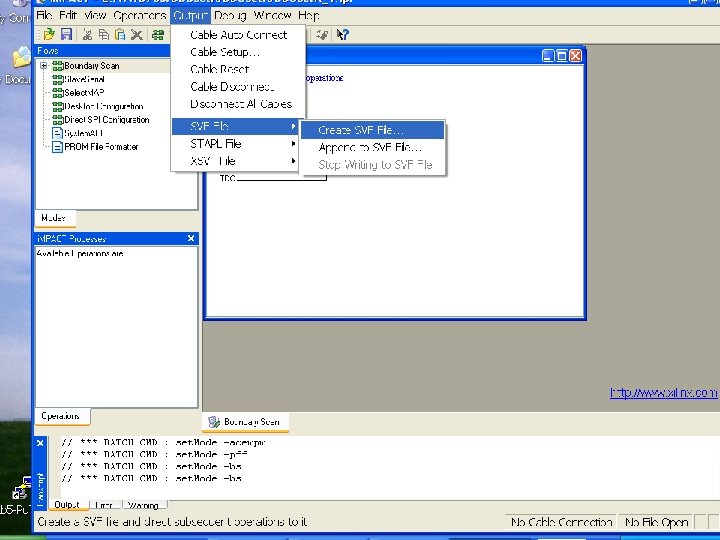Click the Copy toolbar icon
This screenshot has width=720, height=540.
(104, 34)
